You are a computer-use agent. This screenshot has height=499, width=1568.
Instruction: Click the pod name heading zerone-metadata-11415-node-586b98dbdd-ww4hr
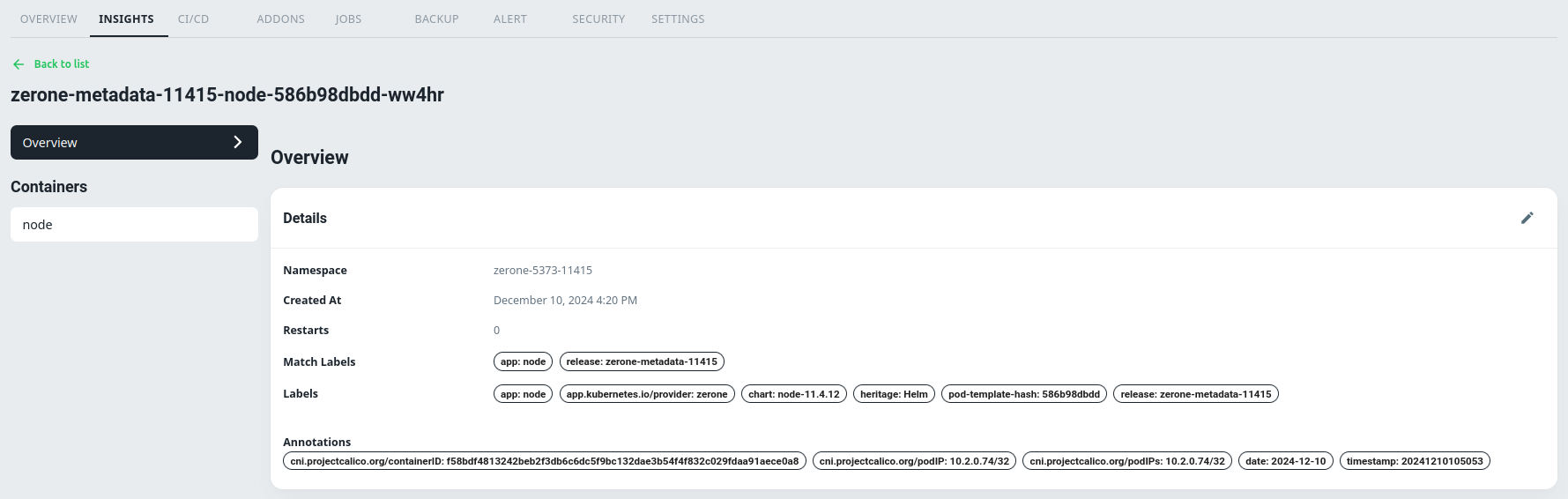227,95
